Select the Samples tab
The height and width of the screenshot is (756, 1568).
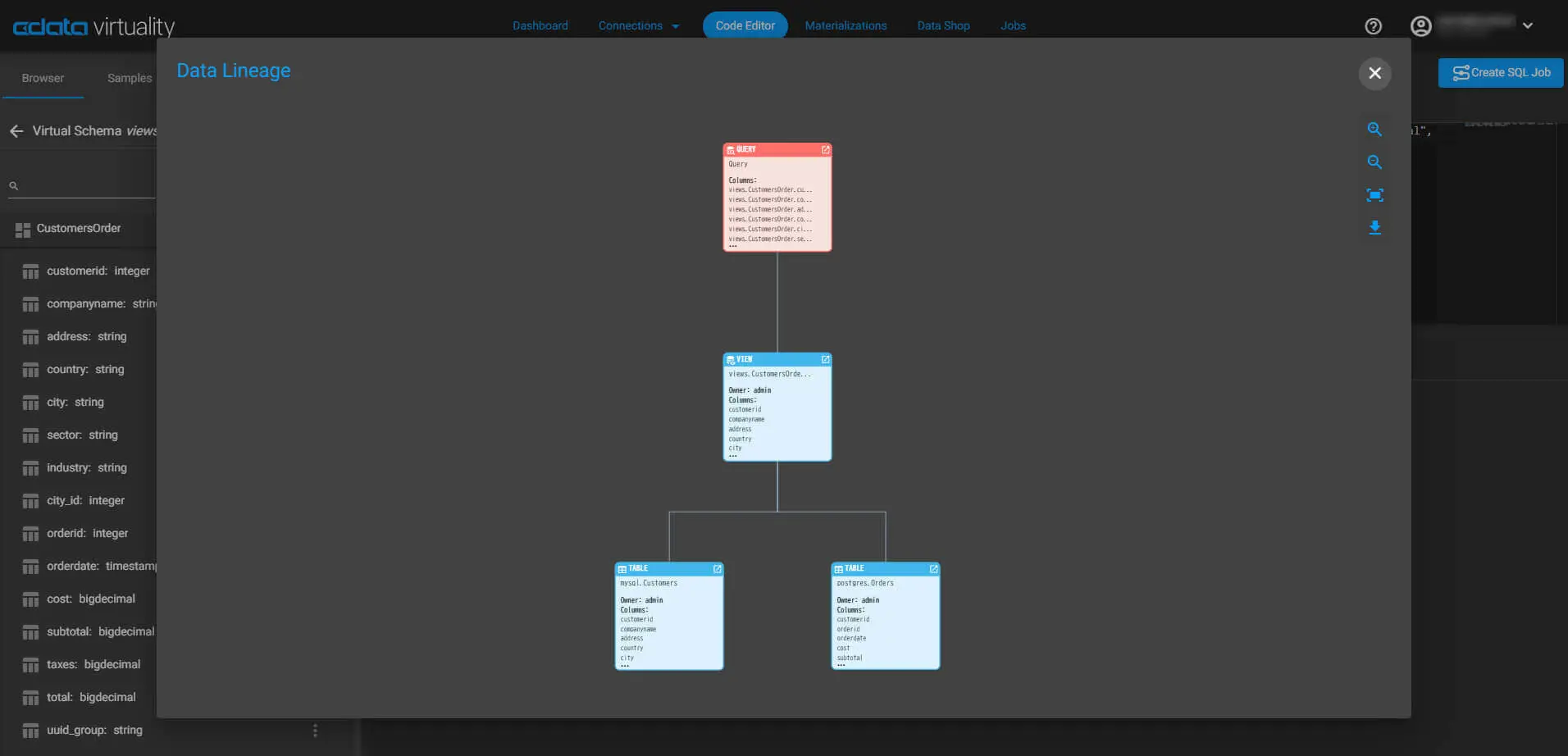130,78
